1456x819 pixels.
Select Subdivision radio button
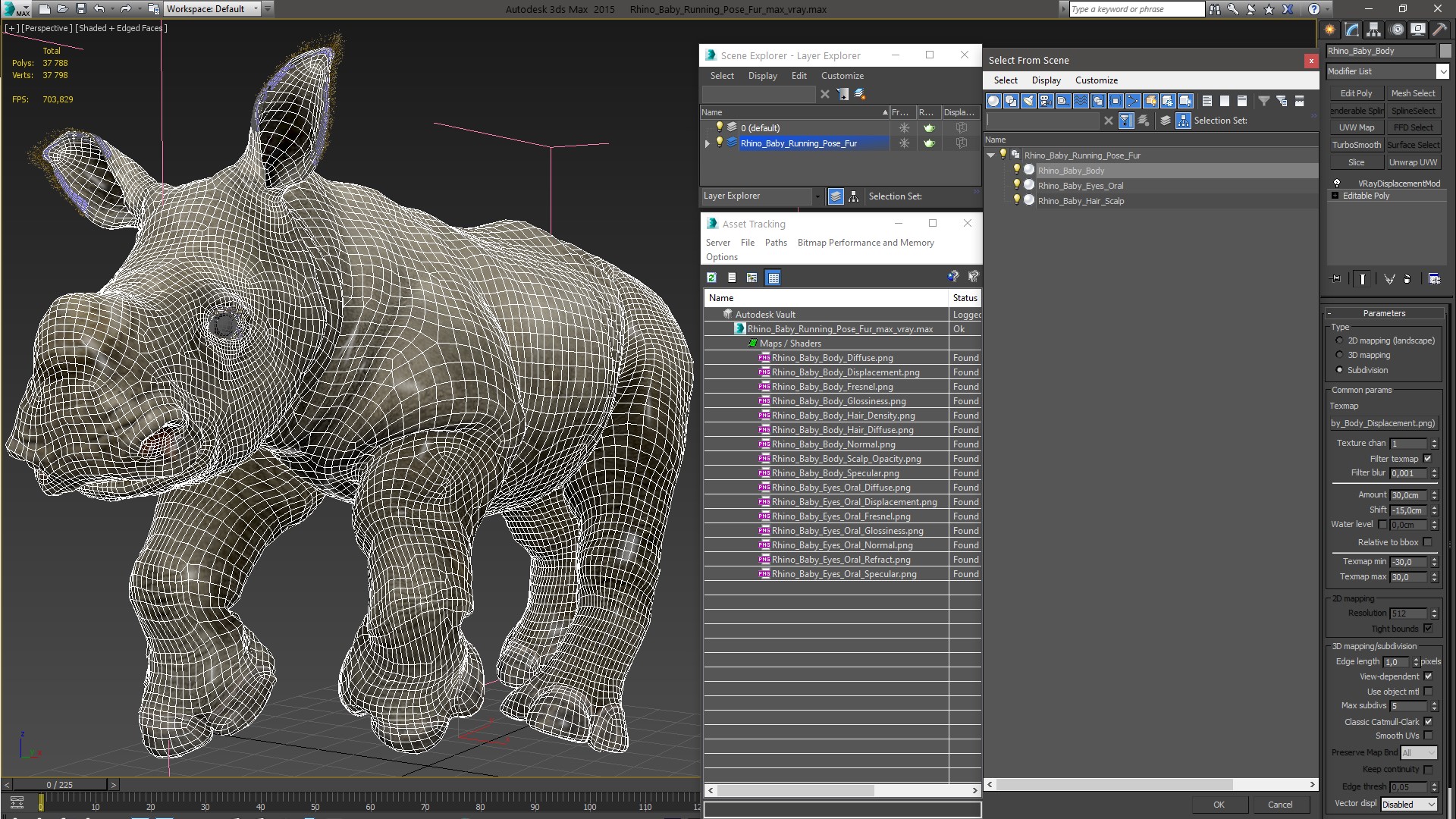pyautogui.click(x=1339, y=370)
